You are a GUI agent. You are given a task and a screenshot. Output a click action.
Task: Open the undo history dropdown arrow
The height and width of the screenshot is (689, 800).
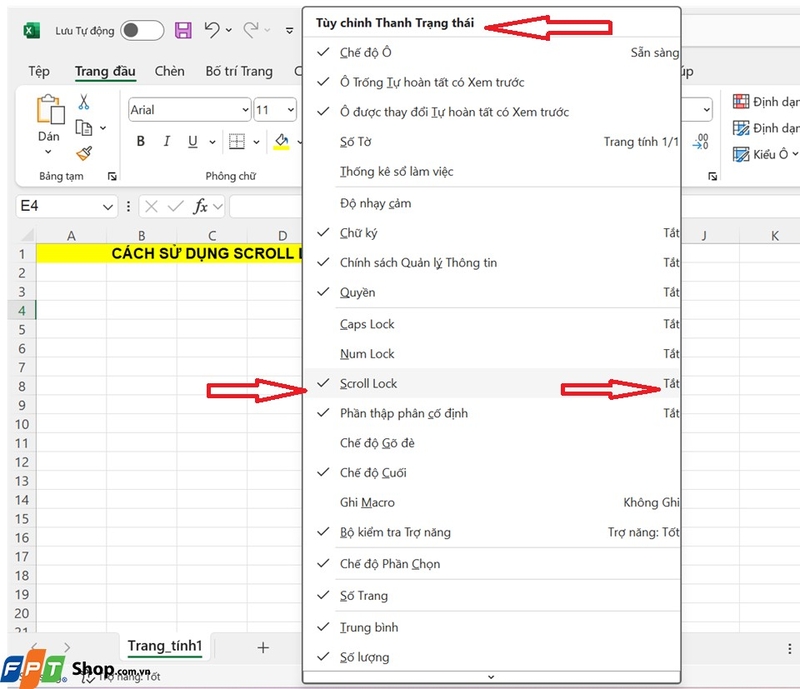229,31
